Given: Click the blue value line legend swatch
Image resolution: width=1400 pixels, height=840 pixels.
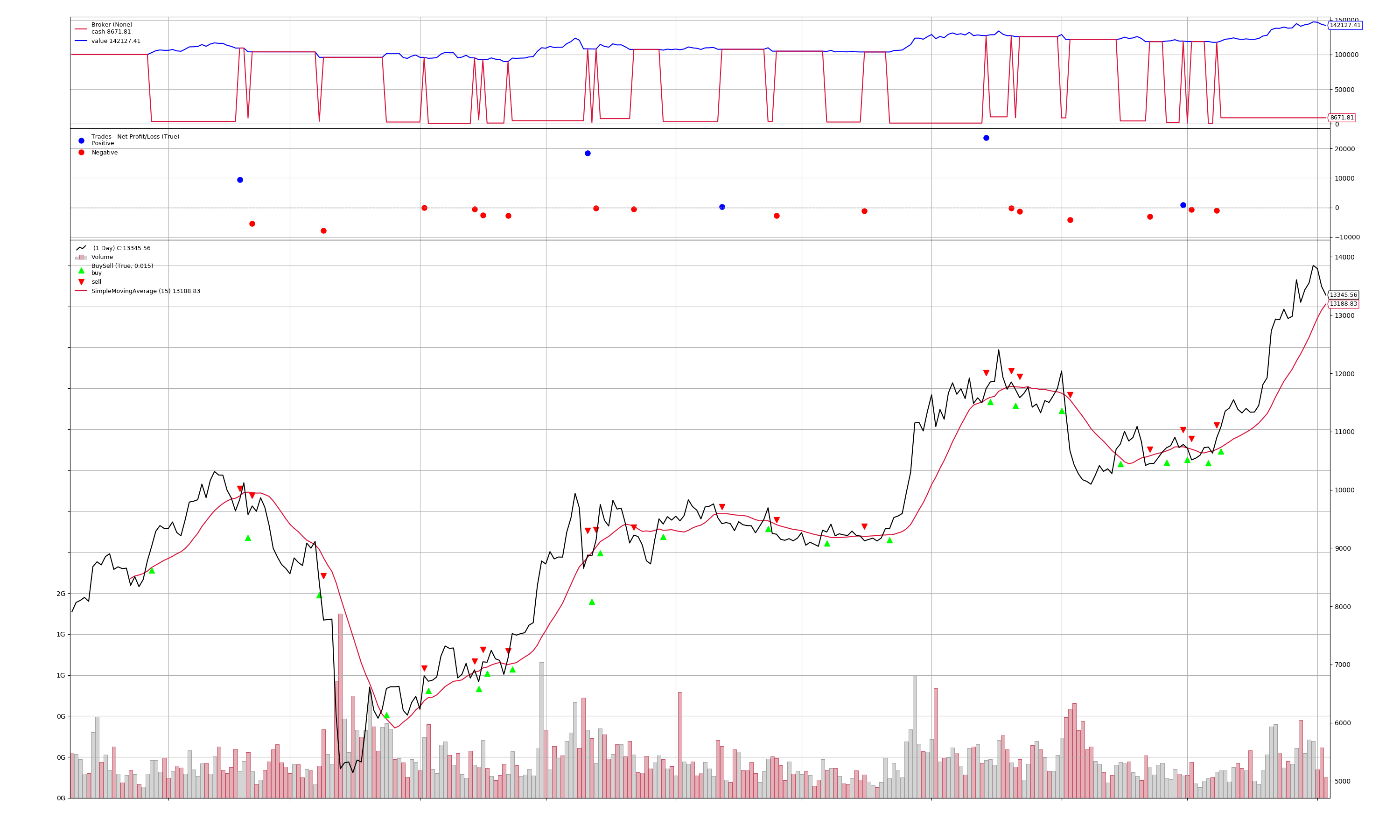Looking at the screenshot, I should (x=81, y=42).
